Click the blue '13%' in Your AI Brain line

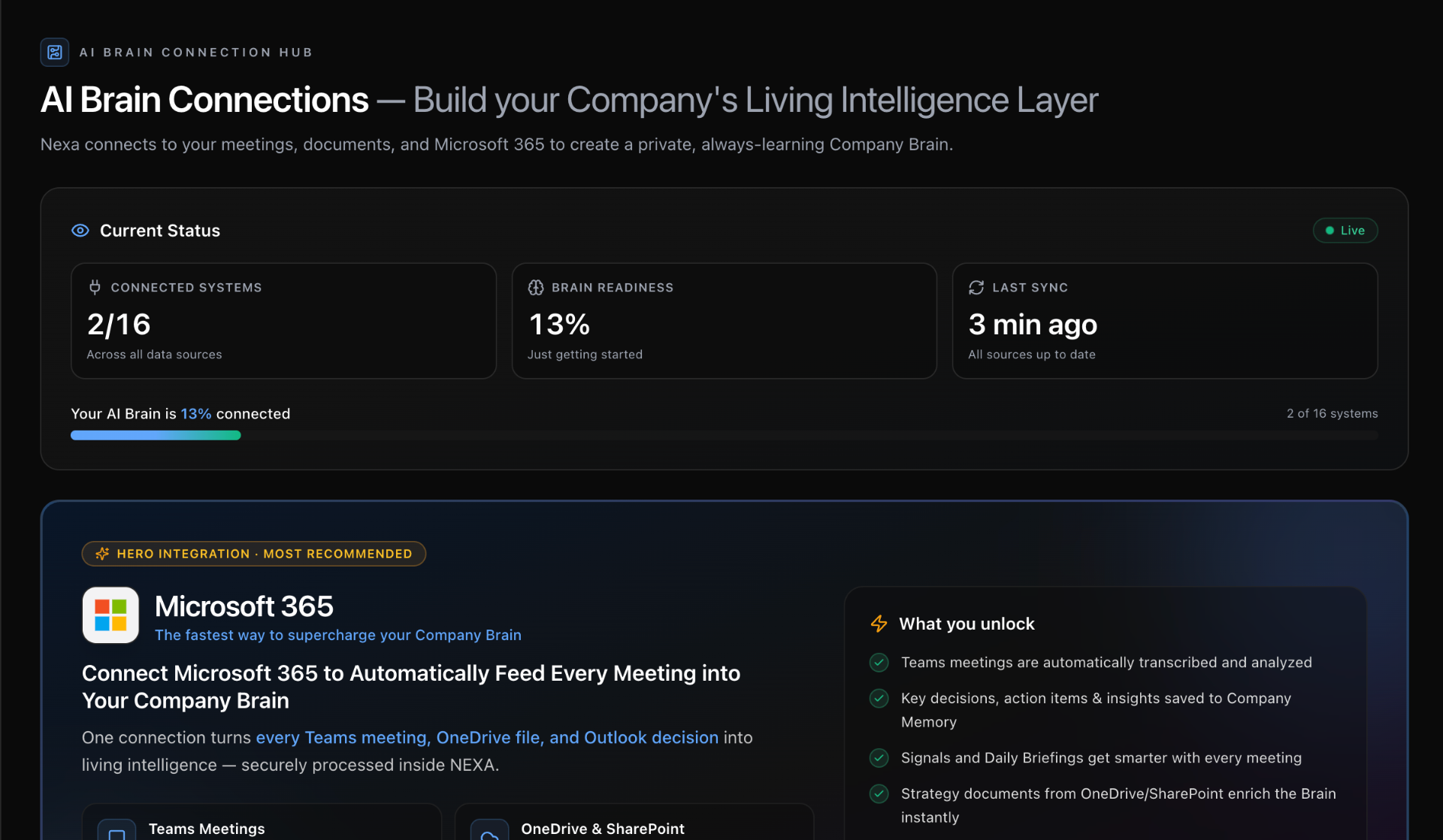coord(195,414)
